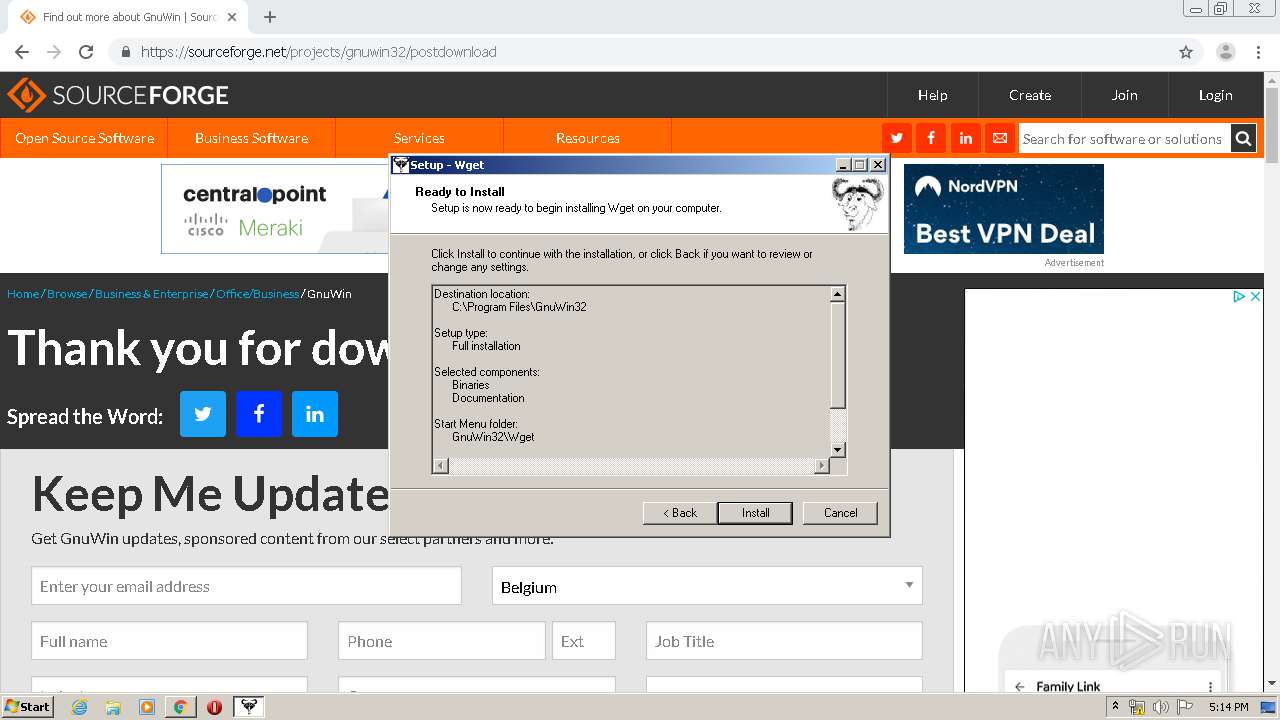Viewport: 1280px width, 720px height.
Task: Click the volume icon in system tray
Action: [1160, 707]
